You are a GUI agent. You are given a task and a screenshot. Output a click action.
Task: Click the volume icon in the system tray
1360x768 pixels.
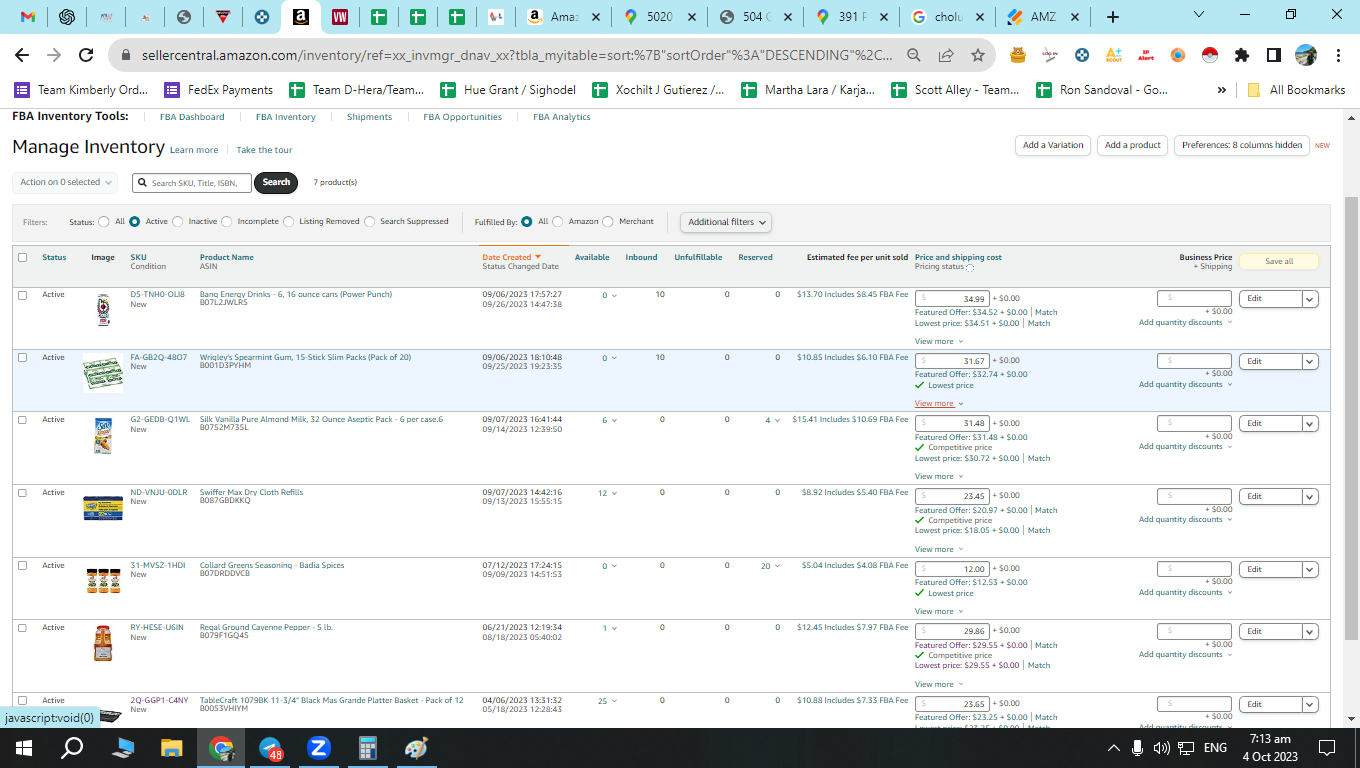coord(1161,748)
